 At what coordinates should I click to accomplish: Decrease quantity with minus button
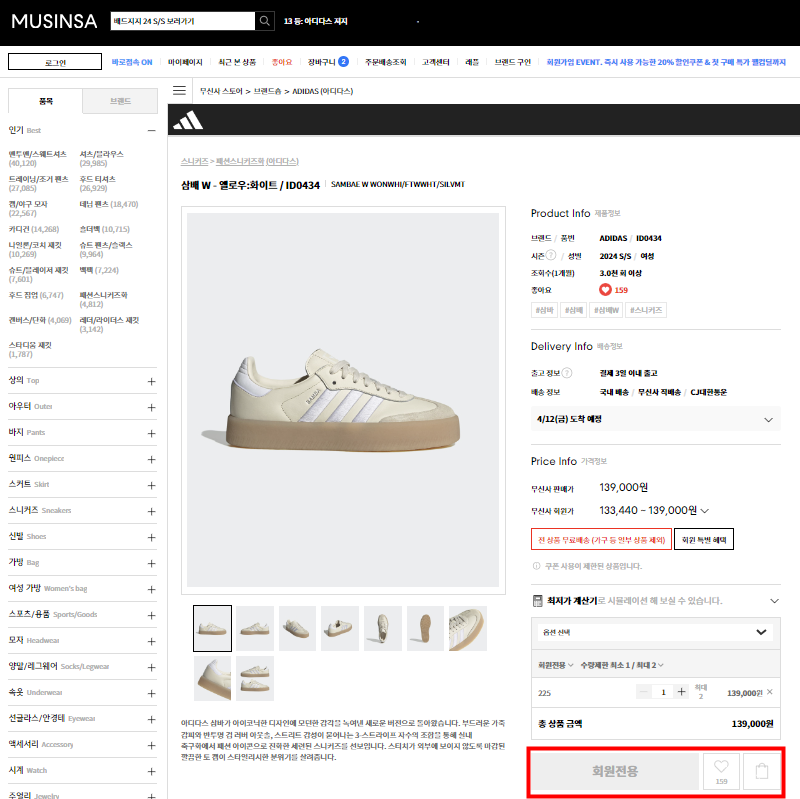click(x=643, y=692)
